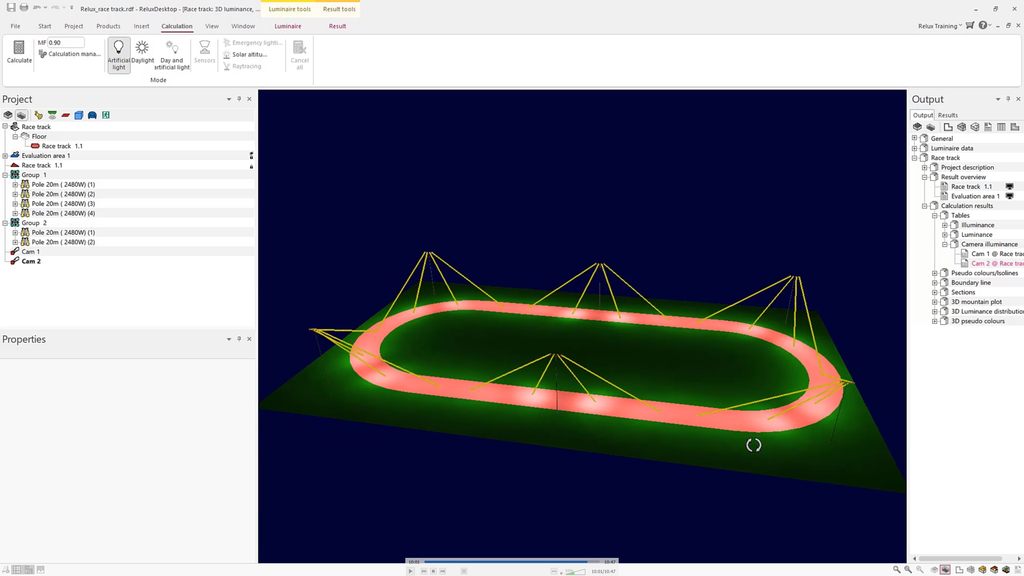Screen dimensions: 1024x576
Task: Click the Cancel all button
Action: pyautogui.click(x=300, y=55)
